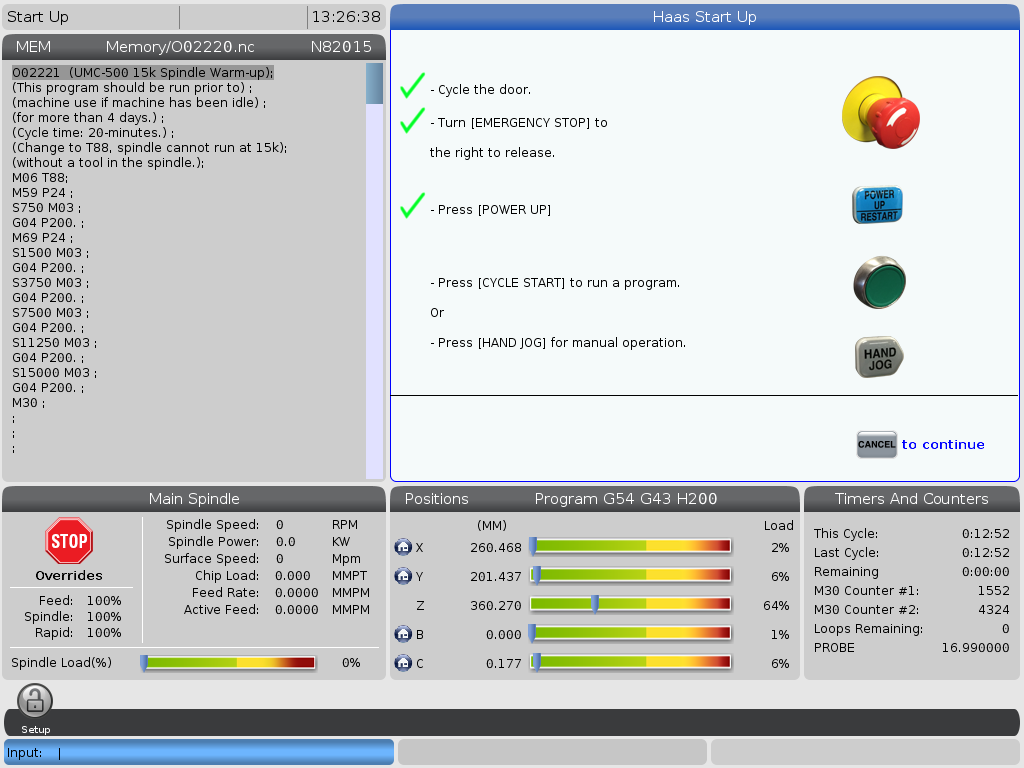The image size is (1024, 768).
Task: Click the Feed override 100% value
Action: pos(104,601)
